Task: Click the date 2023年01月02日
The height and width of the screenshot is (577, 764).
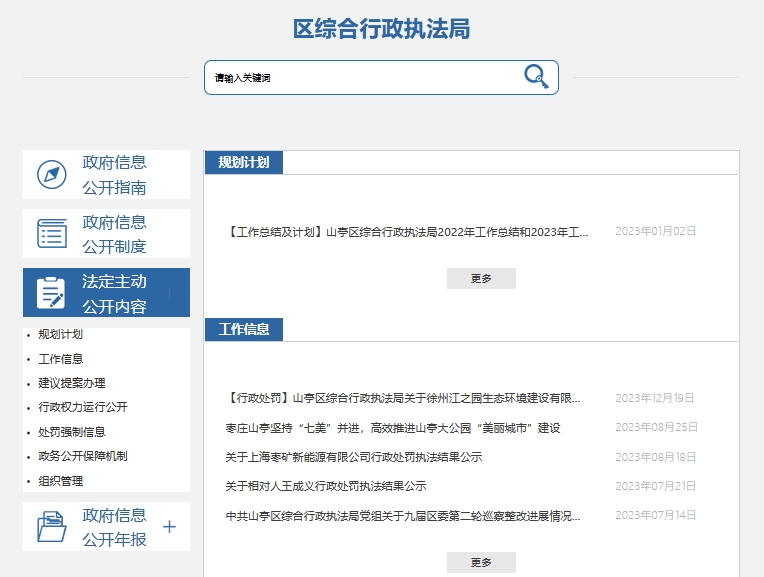Action: coord(655,231)
